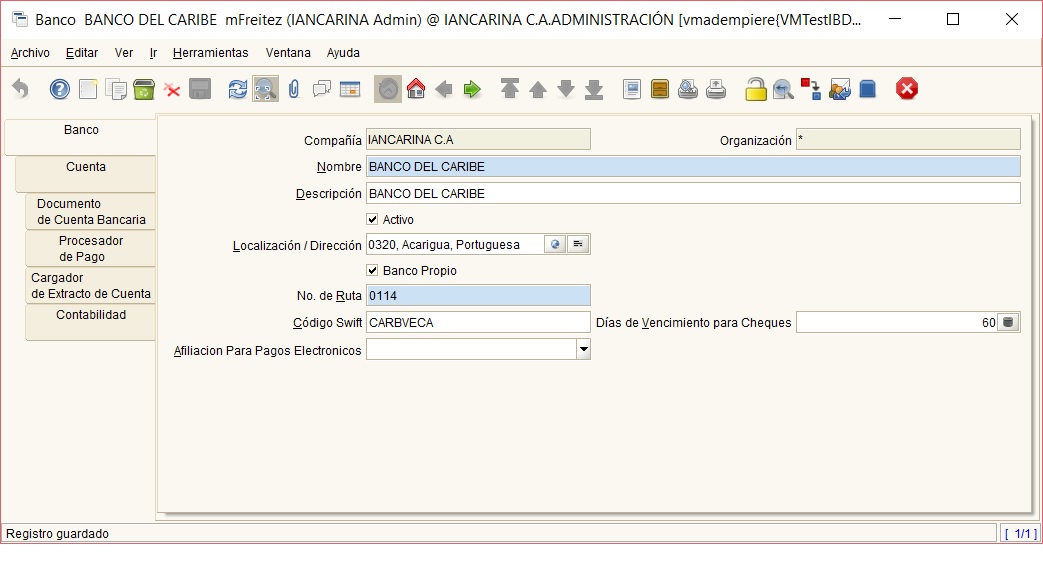Jump to first record arrow icon
The height and width of the screenshot is (570, 1043).
[510, 88]
